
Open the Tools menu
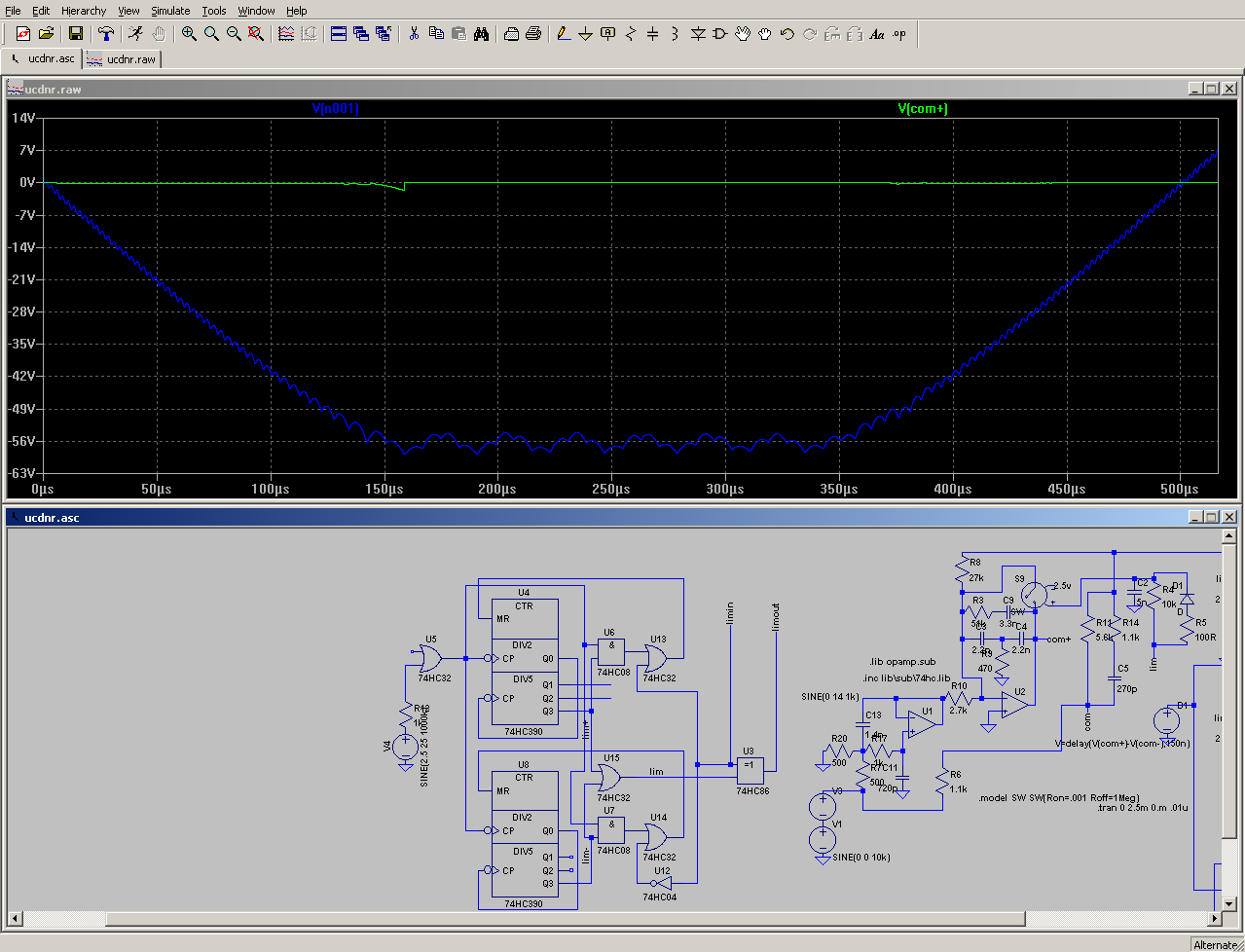pos(214,11)
